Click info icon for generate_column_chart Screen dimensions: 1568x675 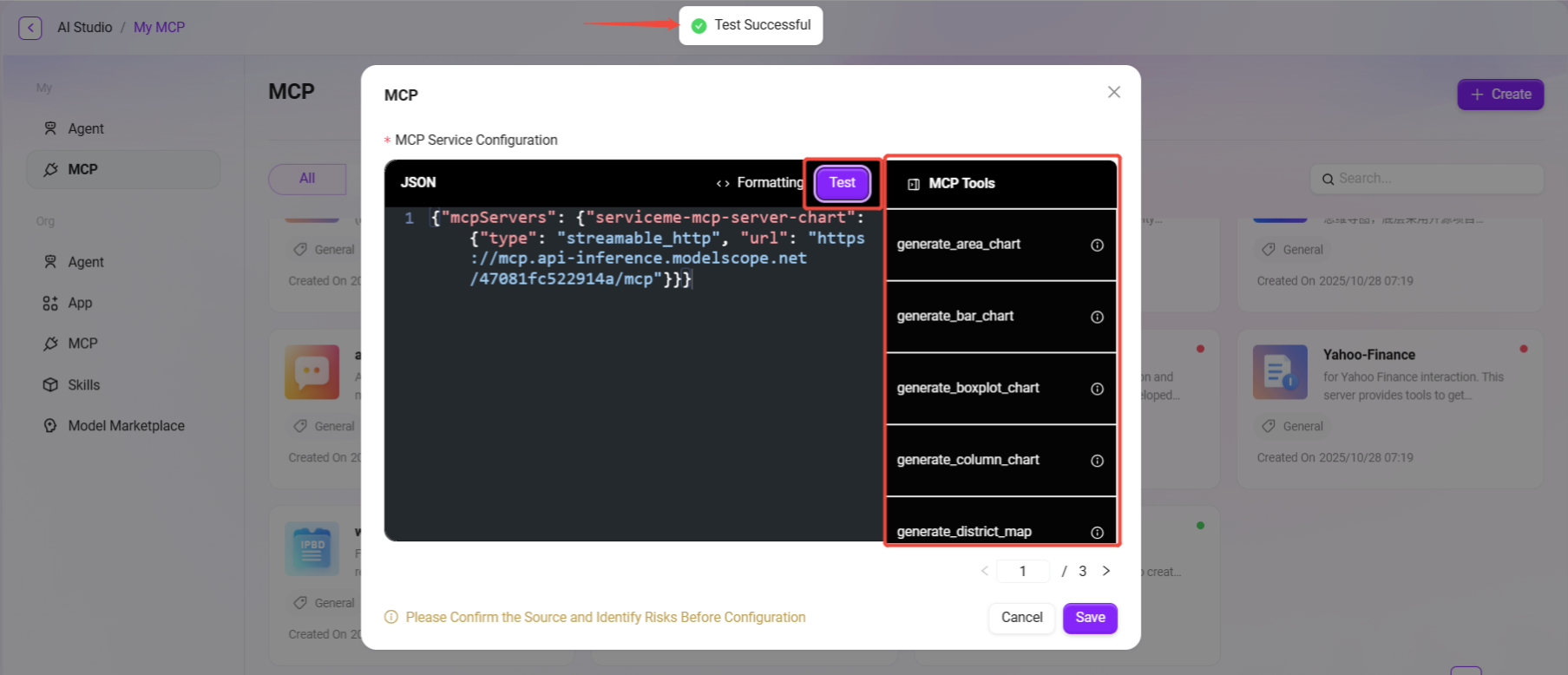click(x=1097, y=461)
